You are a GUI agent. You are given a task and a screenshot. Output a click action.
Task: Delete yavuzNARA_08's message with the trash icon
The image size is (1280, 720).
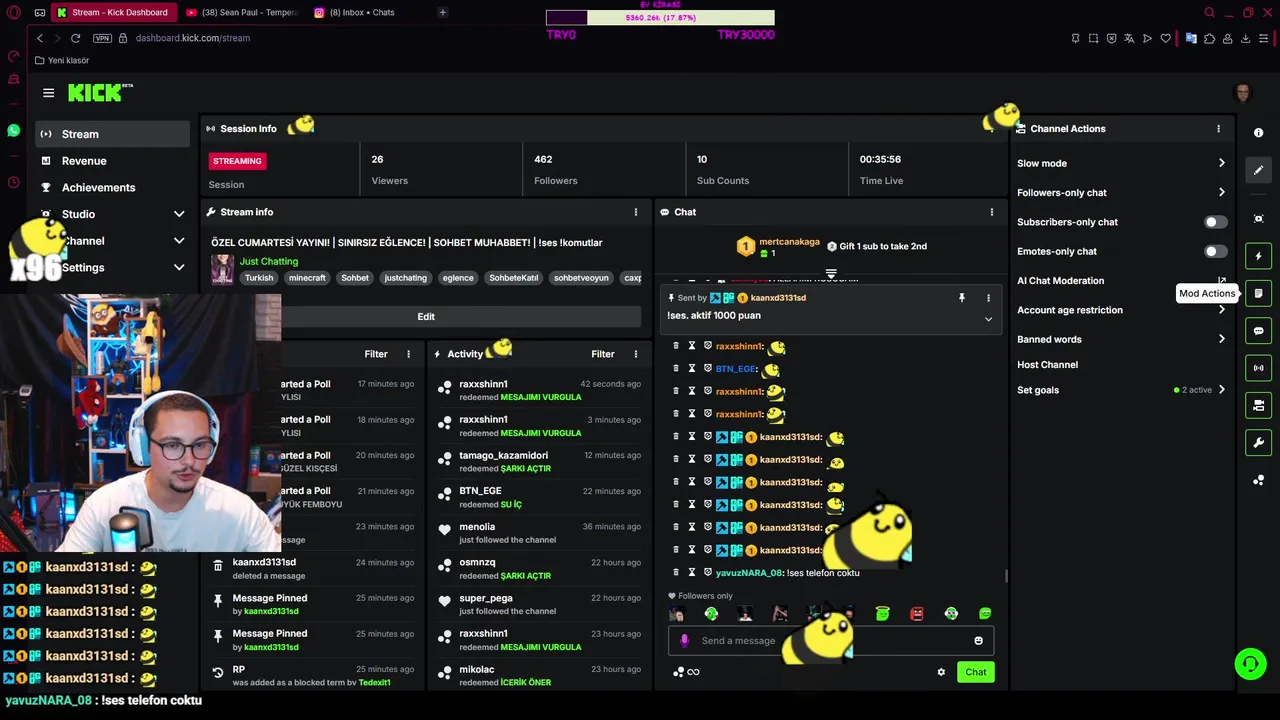click(x=676, y=573)
